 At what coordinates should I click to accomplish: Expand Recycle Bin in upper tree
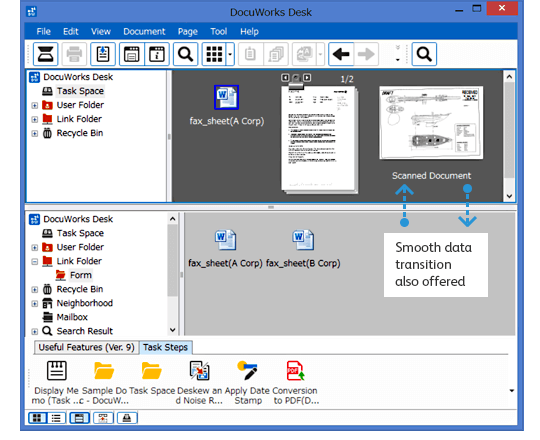coord(34,134)
